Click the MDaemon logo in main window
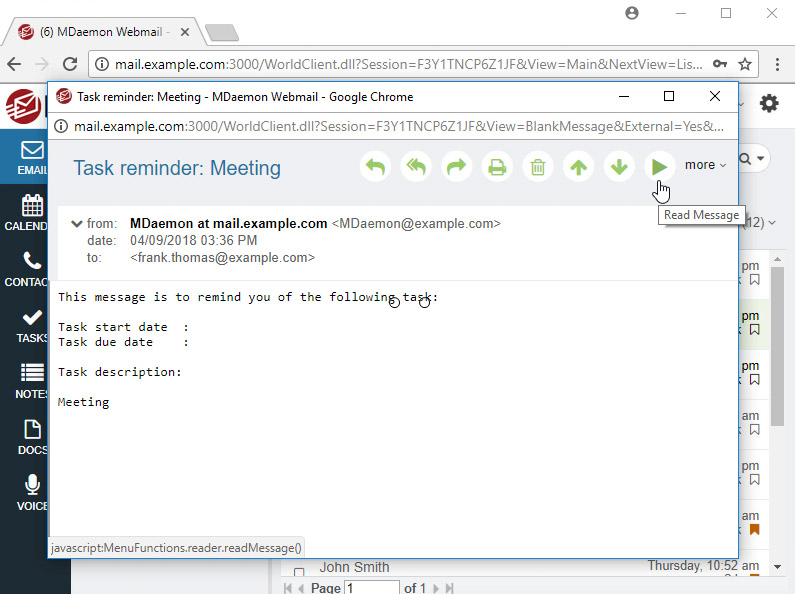Image resolution: width=795 pixels, height=594 pixels. (23, 106)
